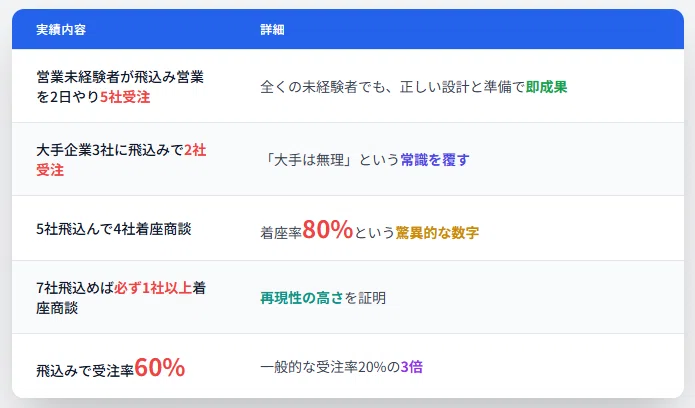695x408 pixels.
Task: Click the 「大手は無理」 quoted phrase
Action: click(309, 160)
